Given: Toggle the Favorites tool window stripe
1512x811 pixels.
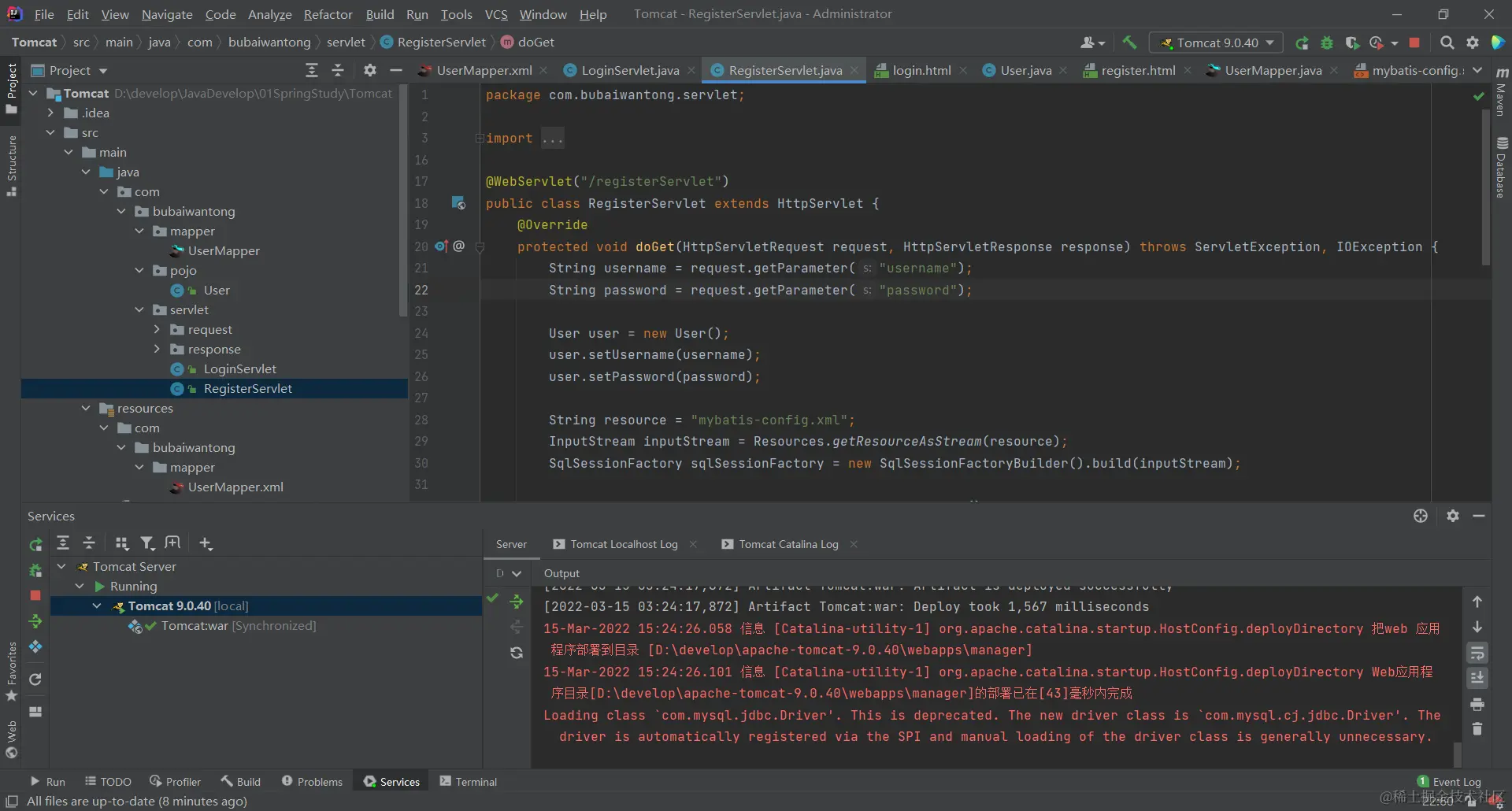Looking at the screenshot, I should tap(11, 672).
